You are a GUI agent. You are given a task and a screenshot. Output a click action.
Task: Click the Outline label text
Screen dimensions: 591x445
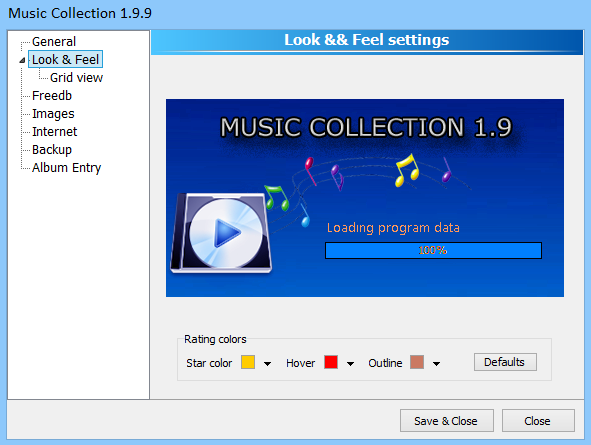click(385, 363)
